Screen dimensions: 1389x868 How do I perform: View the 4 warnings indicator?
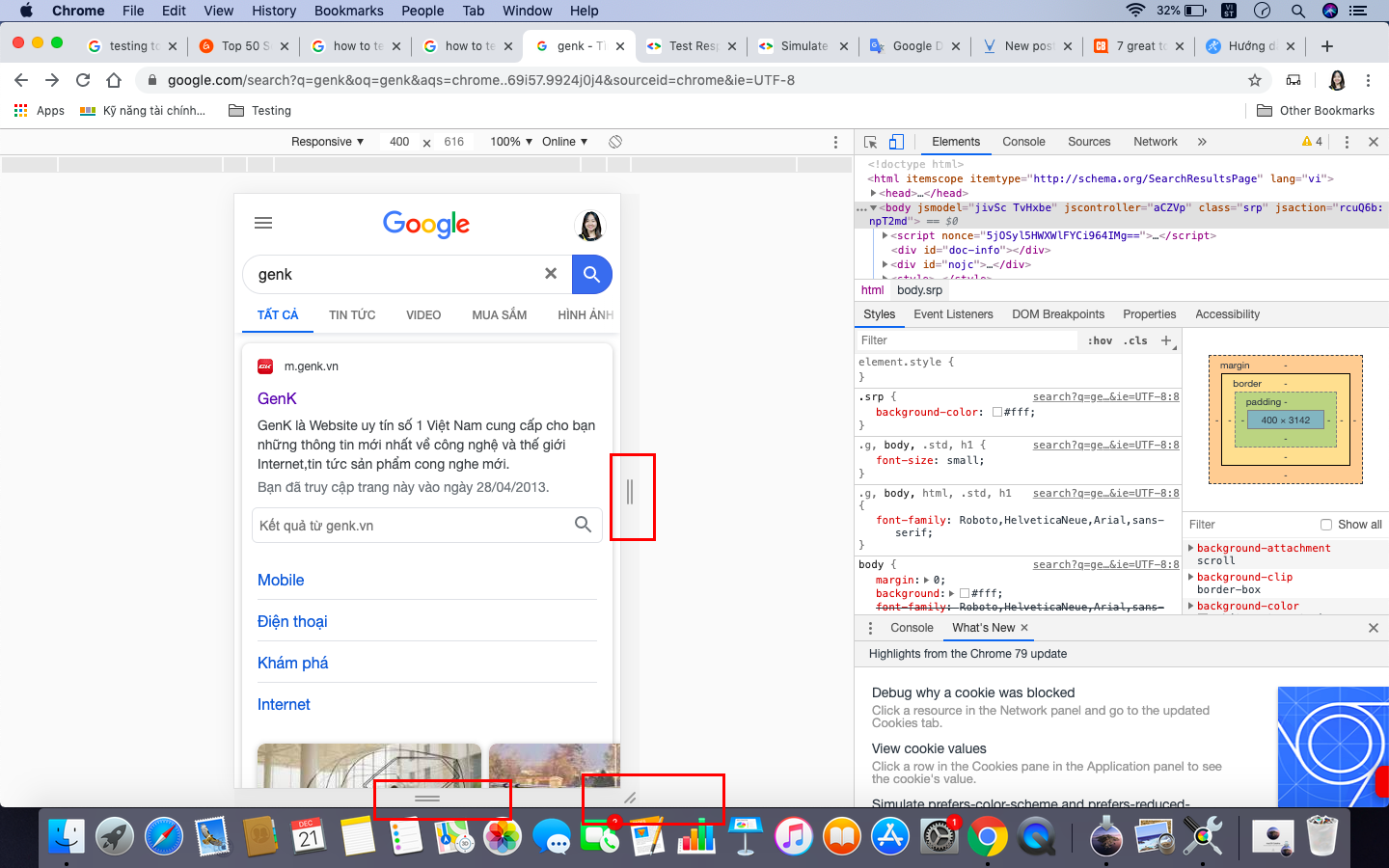pos(1312,142)
